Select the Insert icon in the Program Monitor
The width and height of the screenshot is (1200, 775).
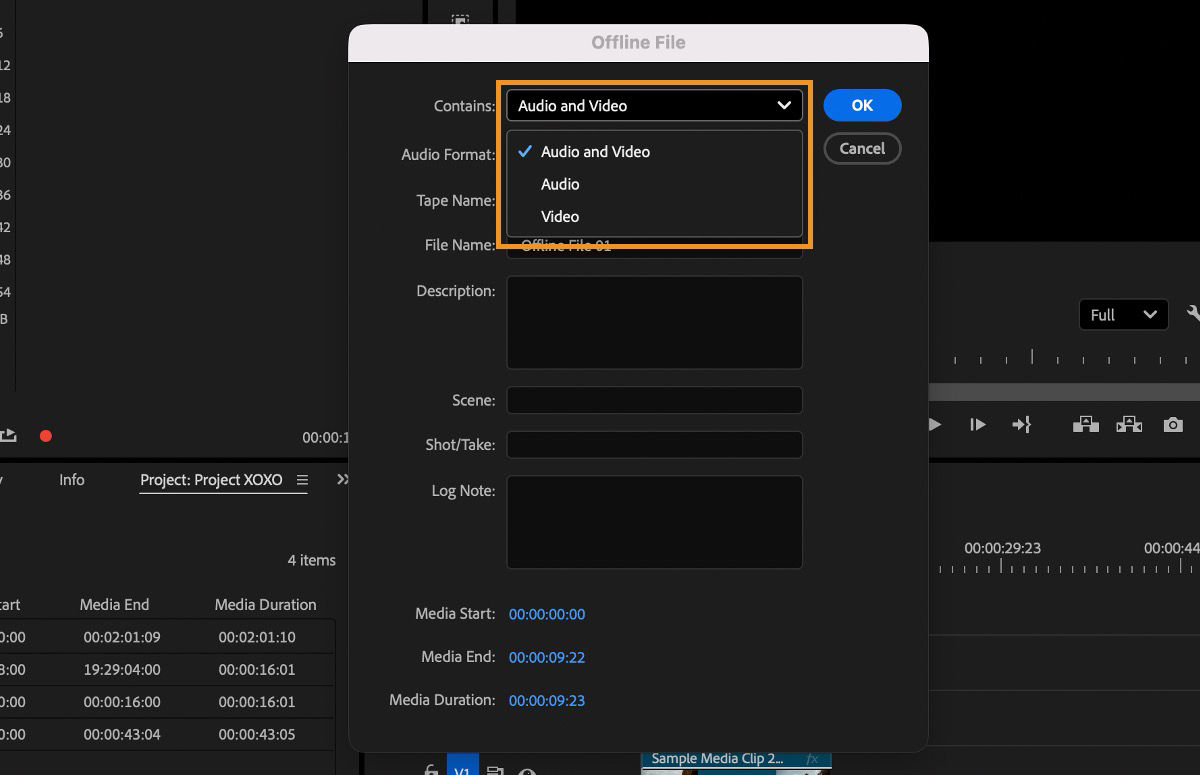pyautogui.click(x=1085, y=424)
